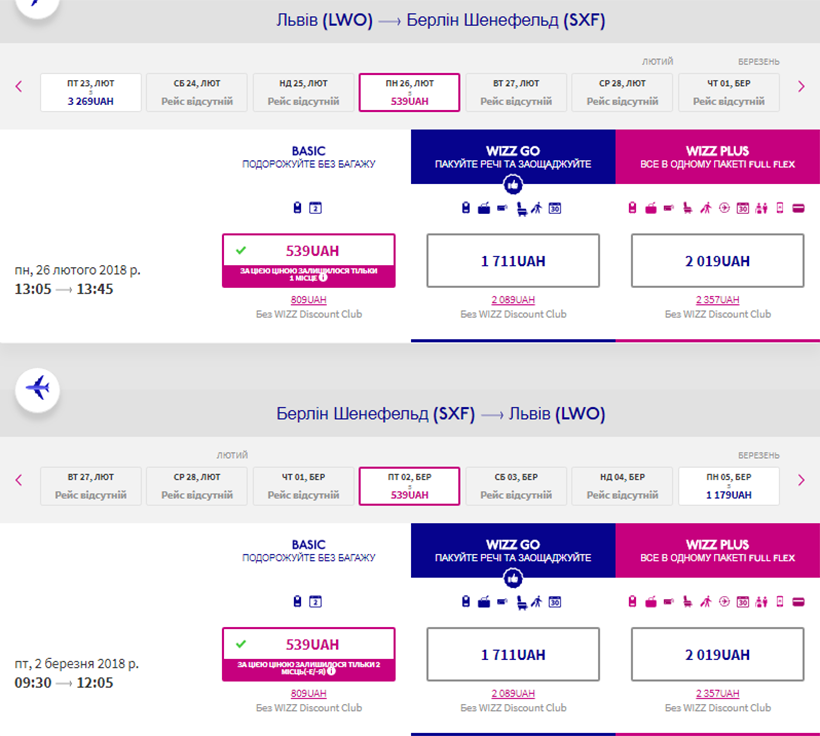Select the 1 711UAH WIZZ GO fare for Lviv–Berlin

pos(513,261)
